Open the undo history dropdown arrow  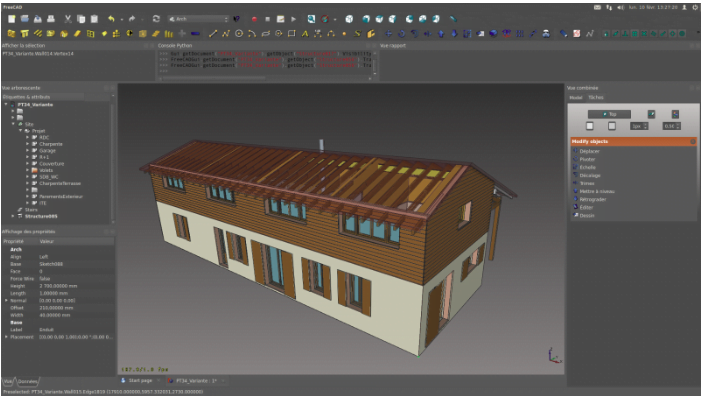(122, 19)
